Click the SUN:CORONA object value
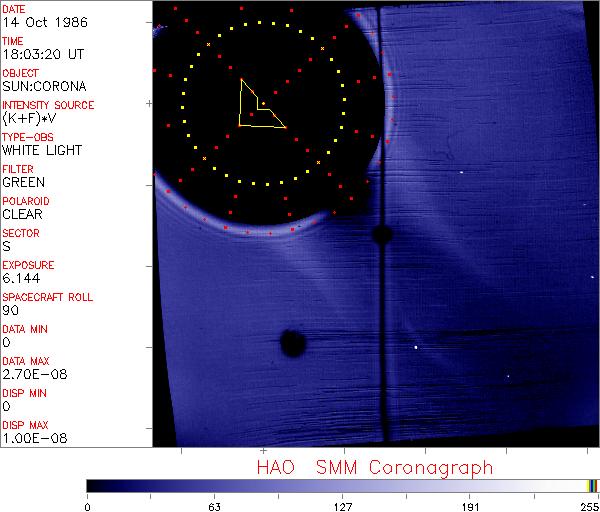The height and width of the screenshot is (512, 600). 43,86
